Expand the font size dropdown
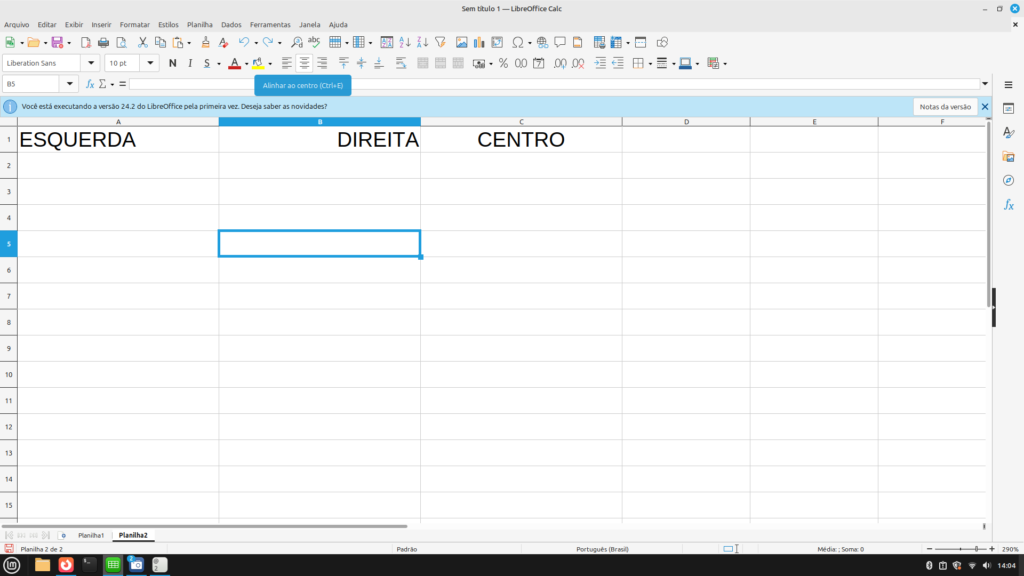This screenshot has width=1024, height=576. coord(151,63)
